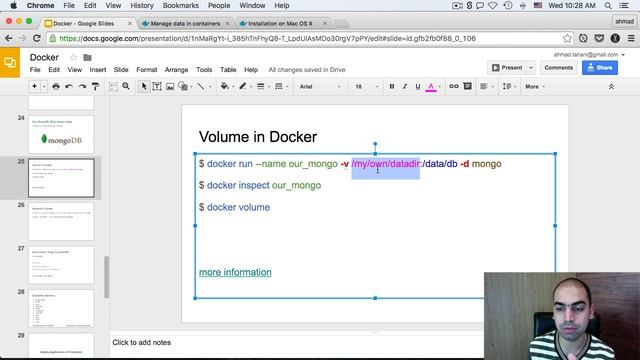Click the Text color A swatch
The width and height of the screenshot is (640, 360).
tap(431, 87)
